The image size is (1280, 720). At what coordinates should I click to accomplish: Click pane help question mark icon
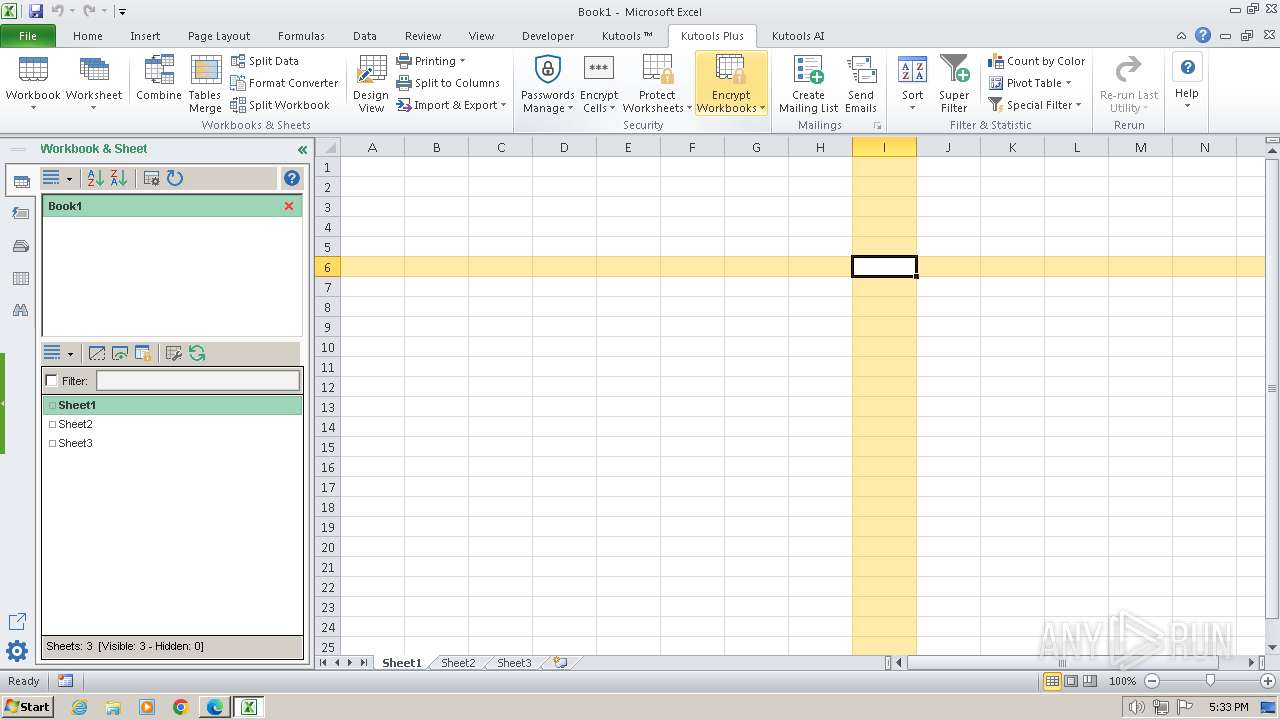tap(292, 178)
